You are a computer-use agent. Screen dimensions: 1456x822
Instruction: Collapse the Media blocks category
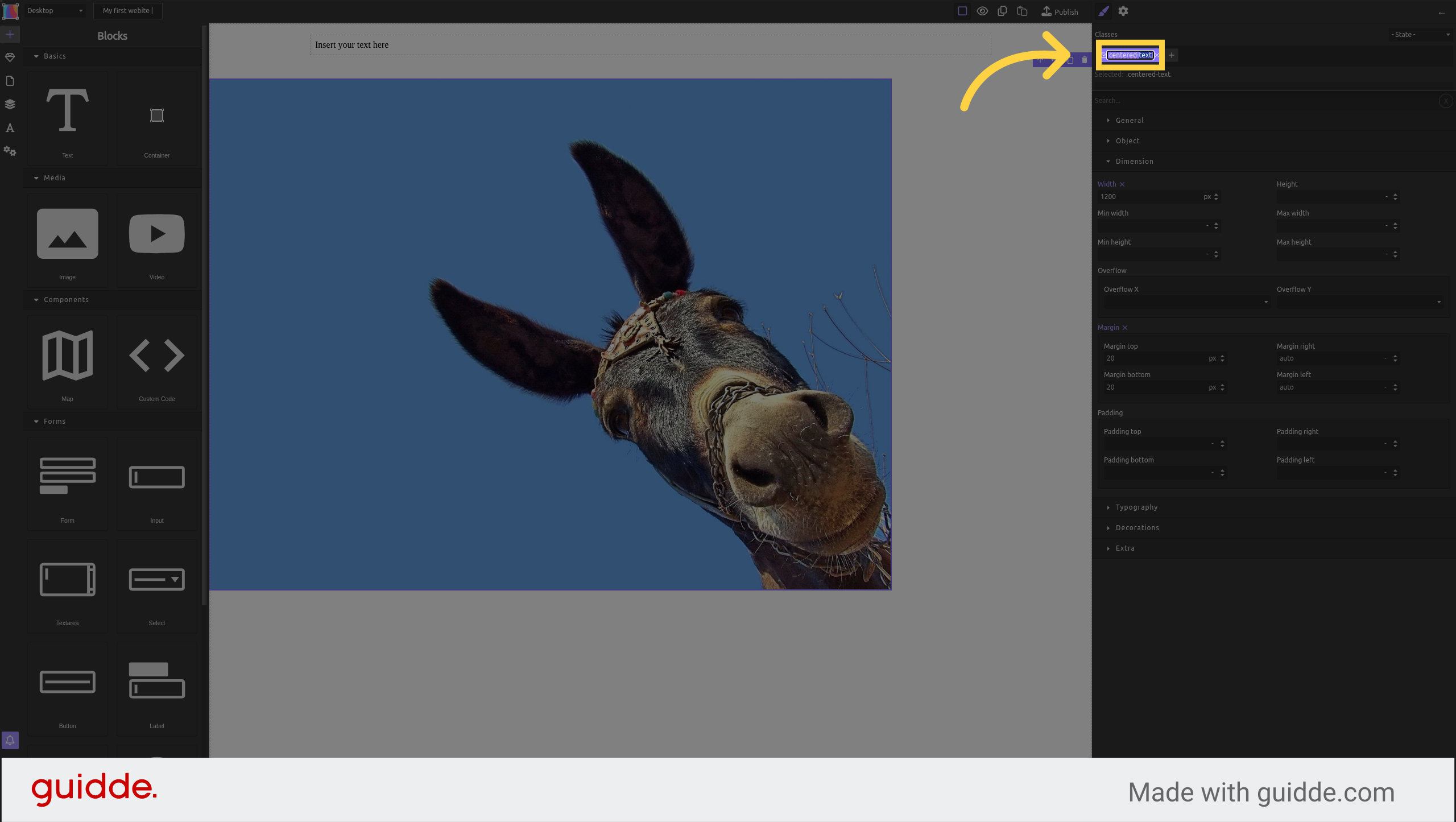[54, 177]
